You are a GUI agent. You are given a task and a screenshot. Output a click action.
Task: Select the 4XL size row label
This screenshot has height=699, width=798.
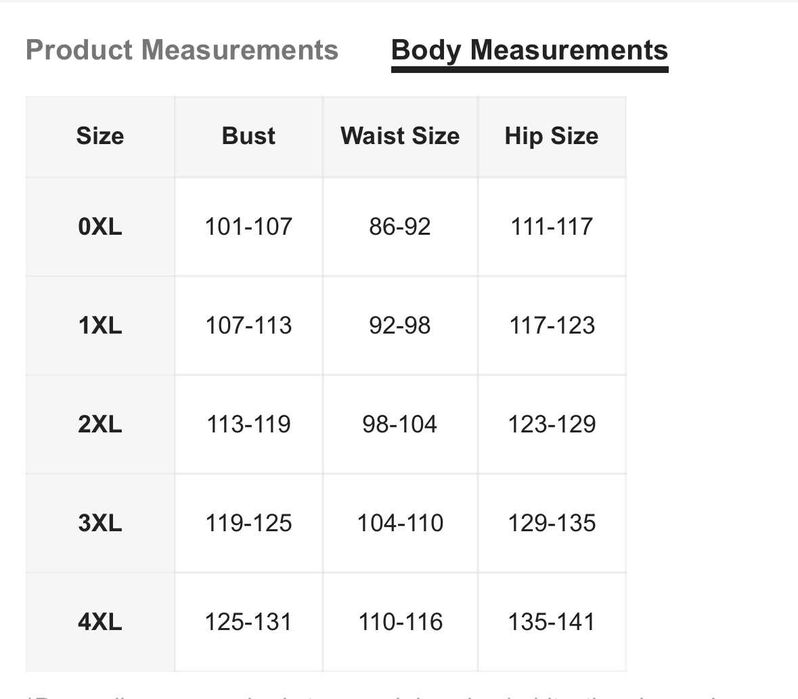coord(100,622)
